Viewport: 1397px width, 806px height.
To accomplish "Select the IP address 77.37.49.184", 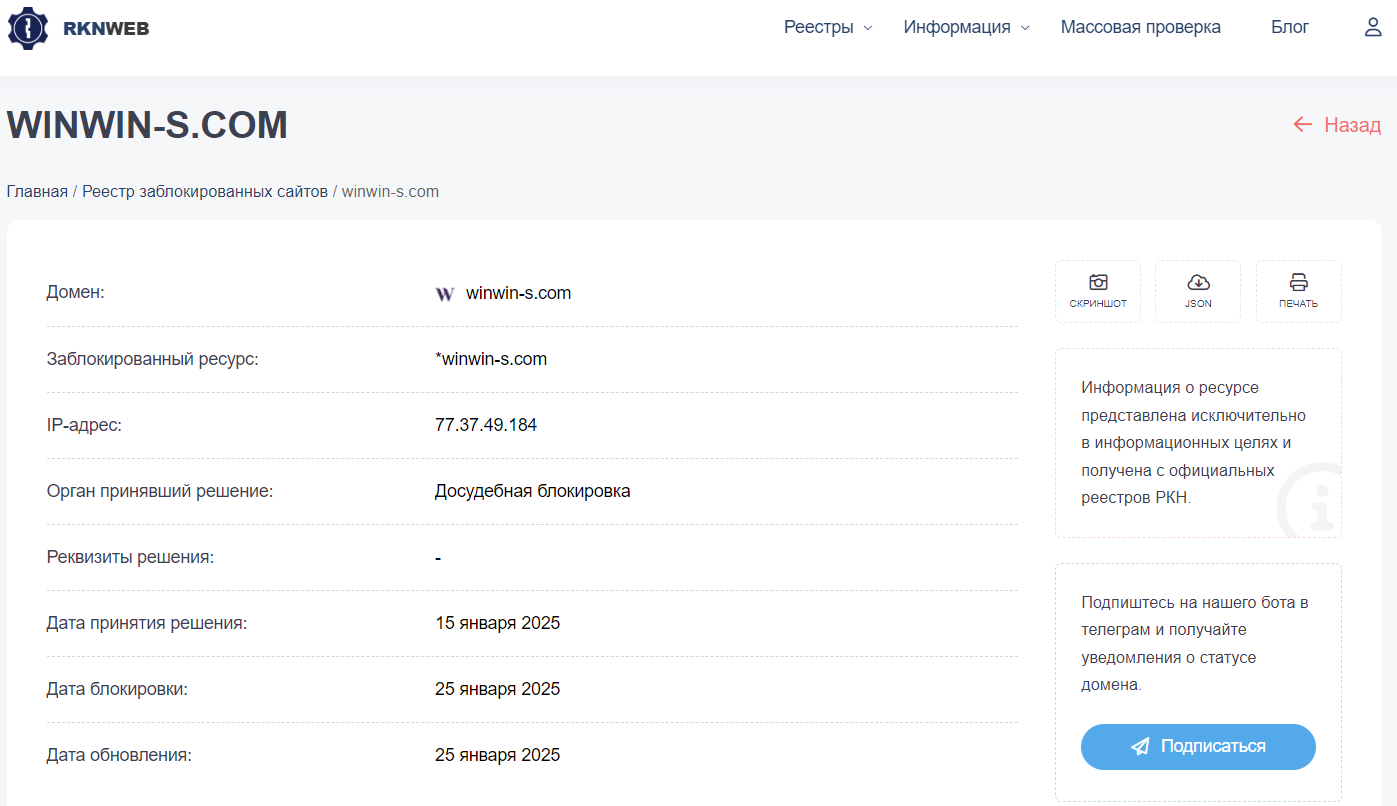I will 486,425.
